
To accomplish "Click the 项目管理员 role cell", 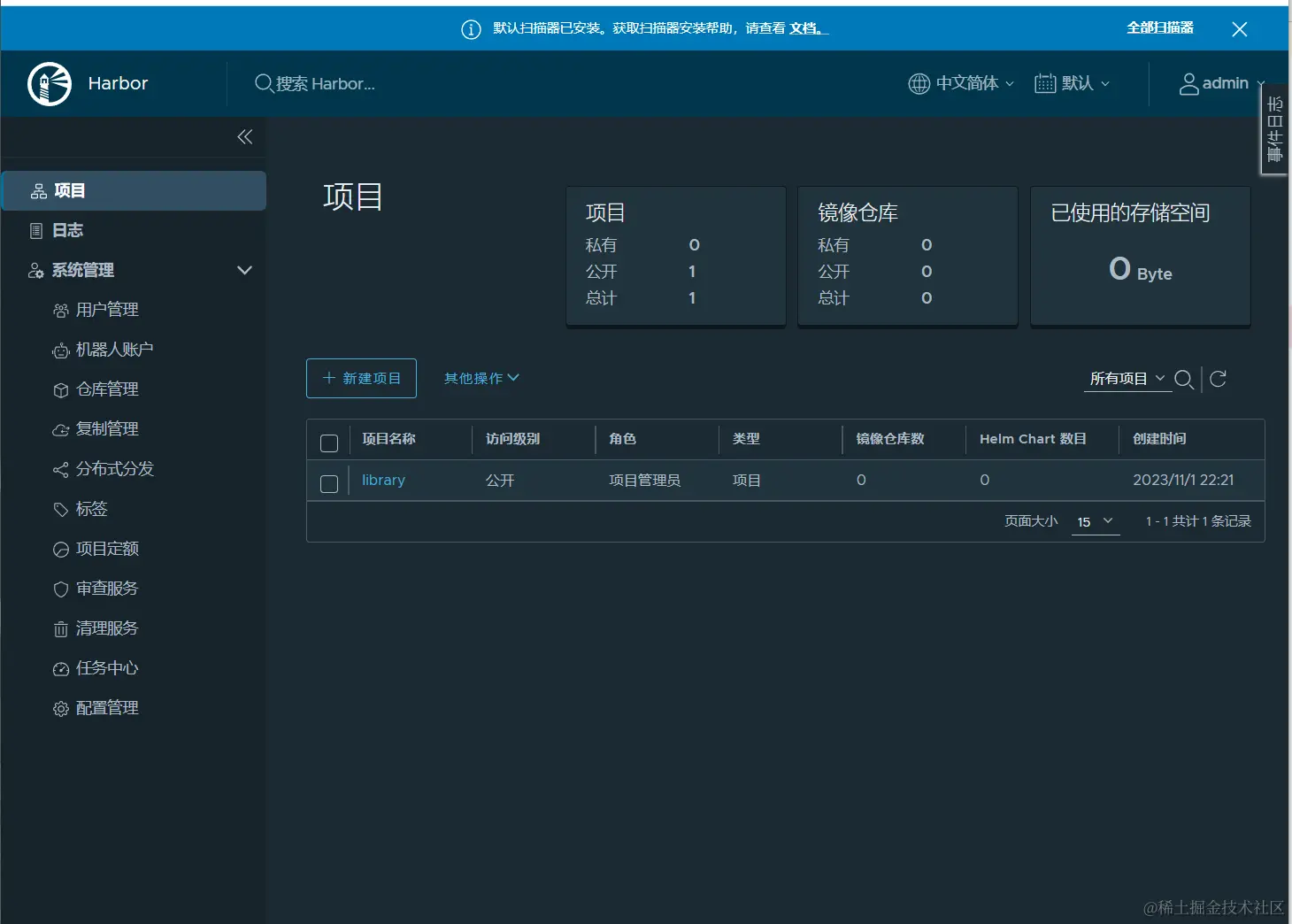I will point(644,481).
